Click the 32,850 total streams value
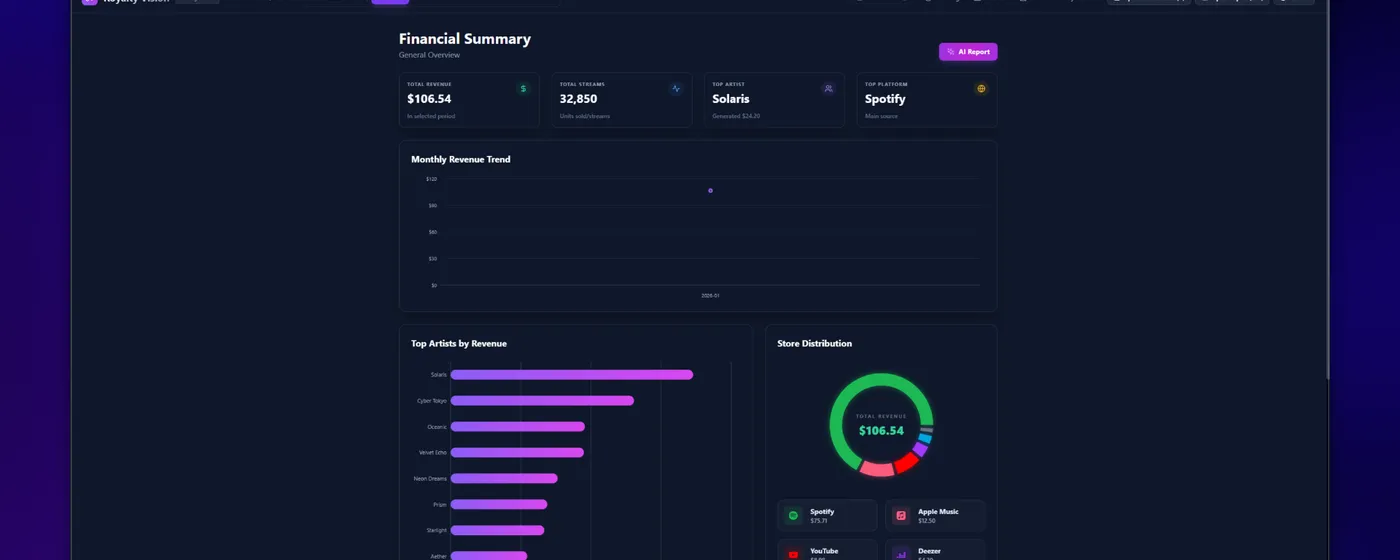Image resolution: width=1400 pixels, height=560 pixels. [578, 99]
